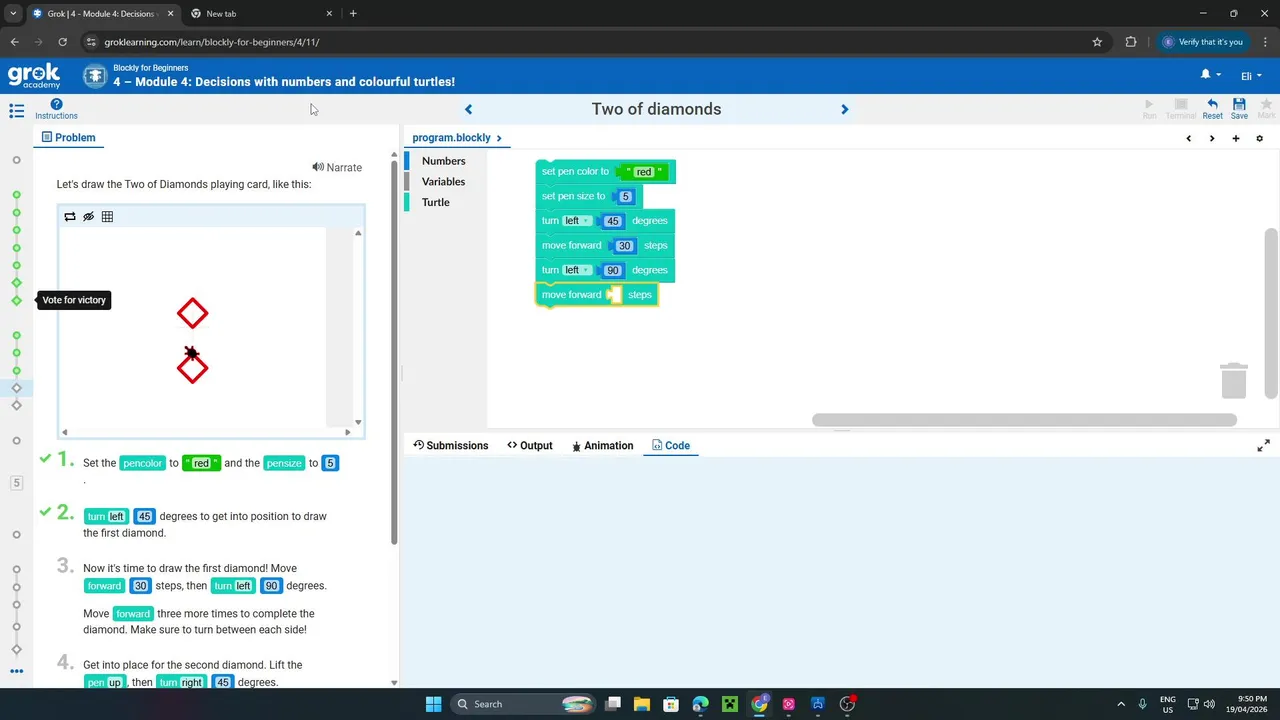Click the module step 5 badge in the sidebar
The height and width of the screenshot is (720, 1280).
[16, 483]
